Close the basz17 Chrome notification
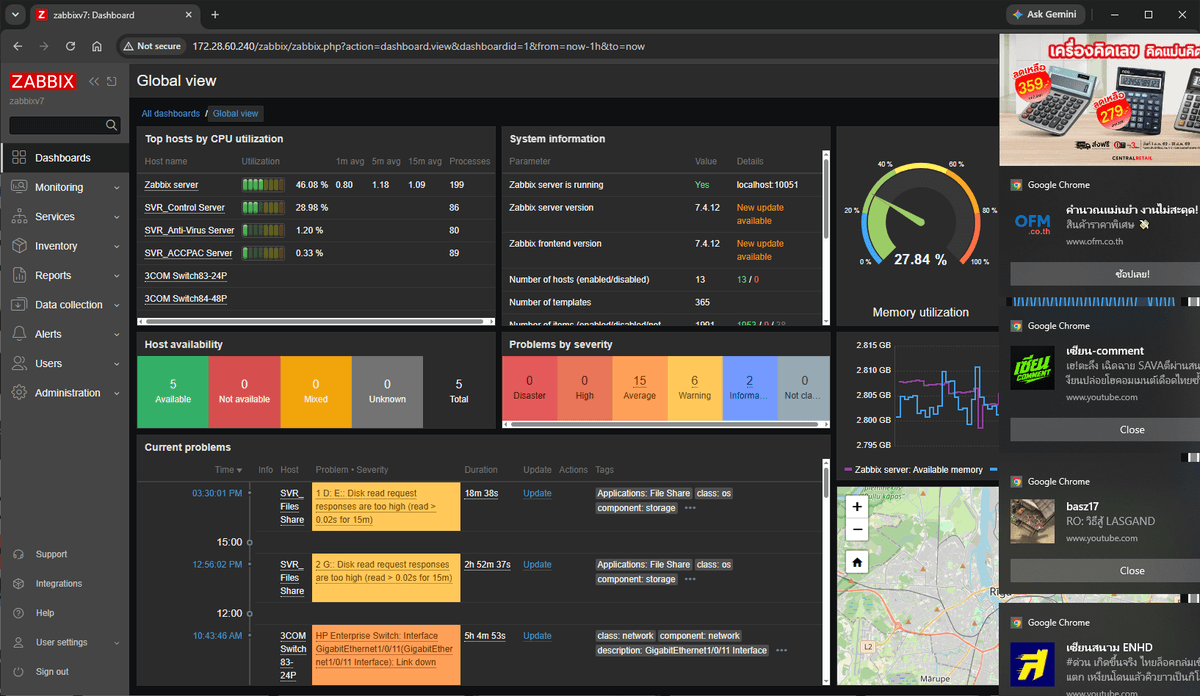1200x696 pixels. click(x=1132, y=571)
